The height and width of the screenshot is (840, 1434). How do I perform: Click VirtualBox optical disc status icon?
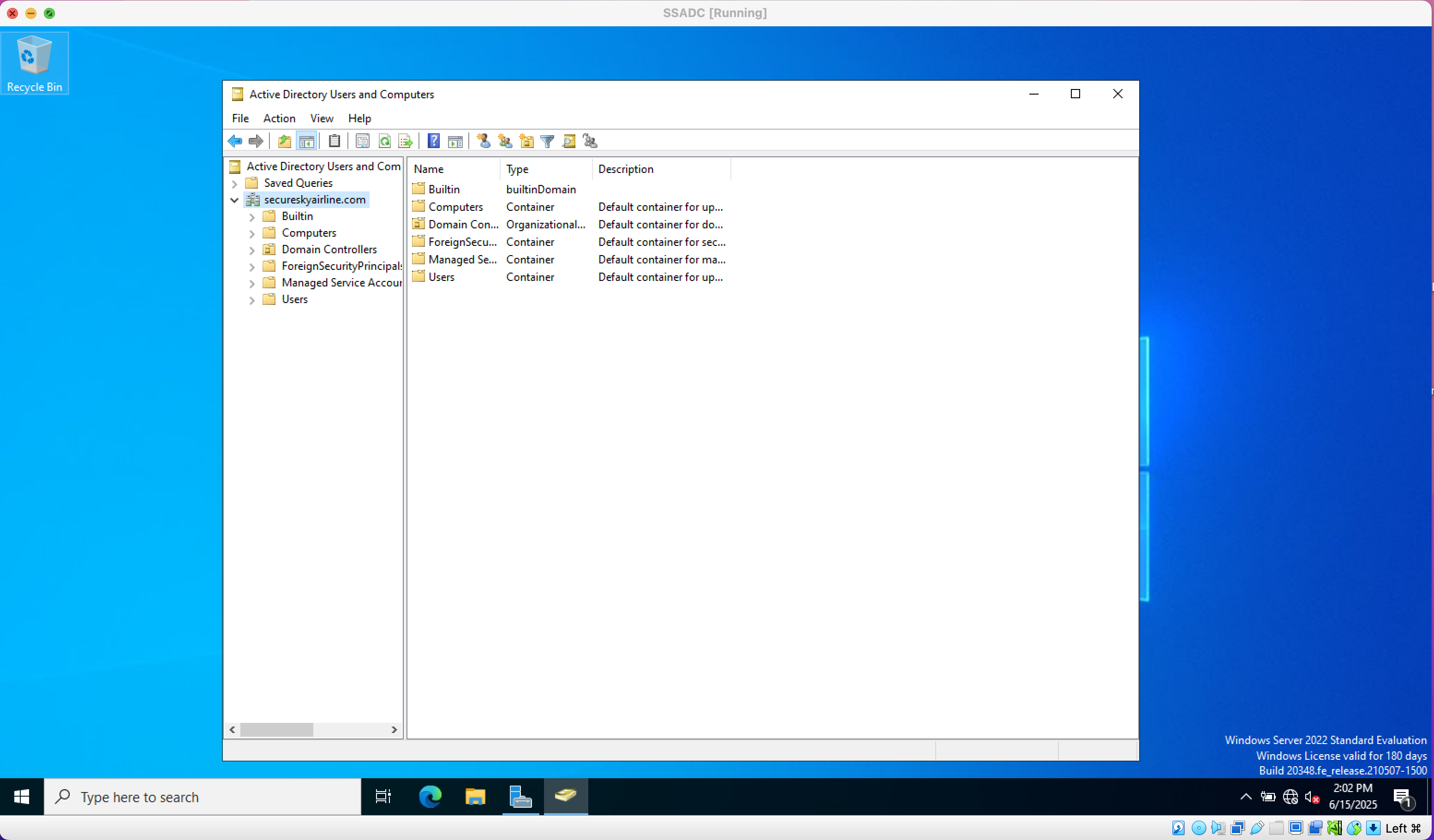pos(1198,828)
